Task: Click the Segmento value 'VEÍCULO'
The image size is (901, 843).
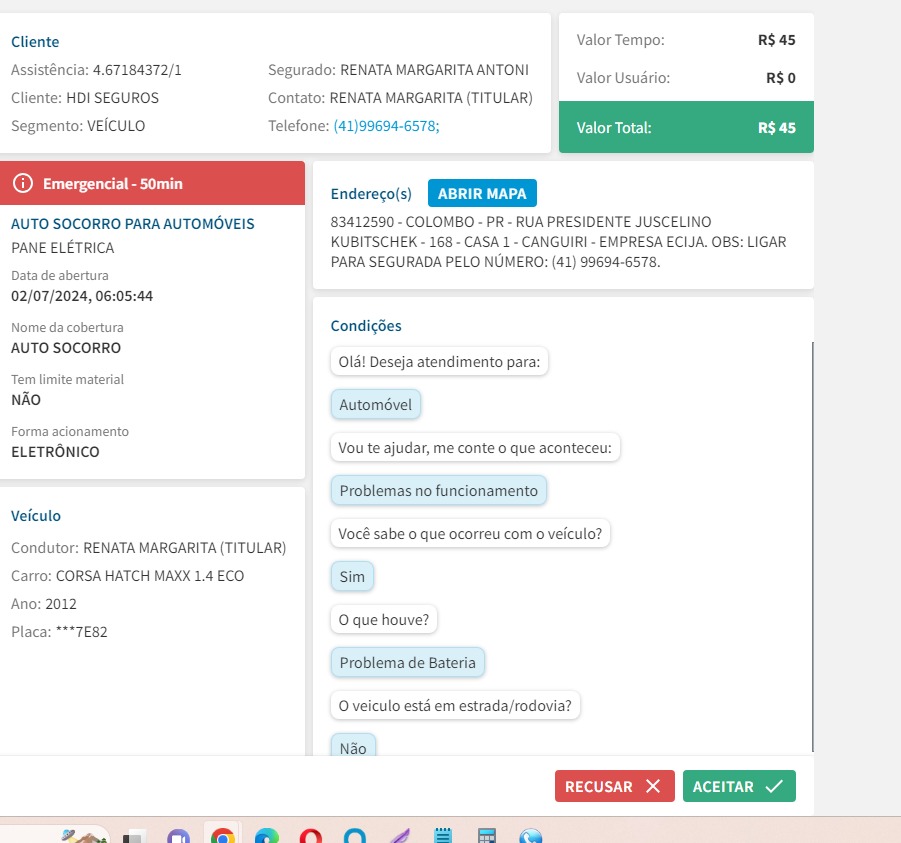Action: tap(116, 126)
